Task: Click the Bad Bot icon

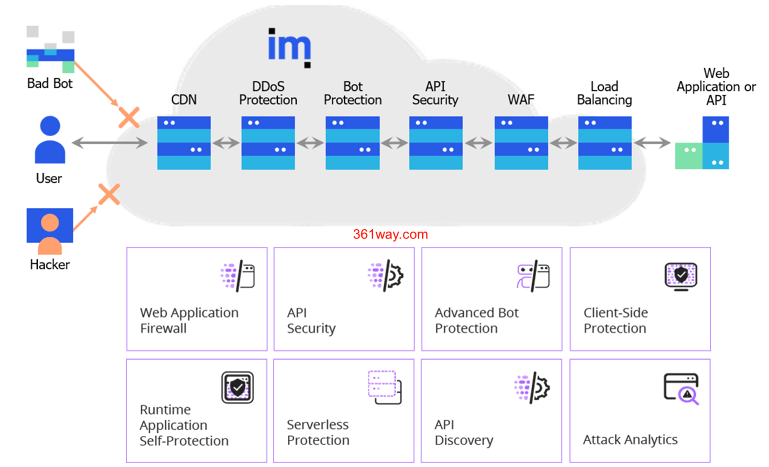Action: pos(50,48)
